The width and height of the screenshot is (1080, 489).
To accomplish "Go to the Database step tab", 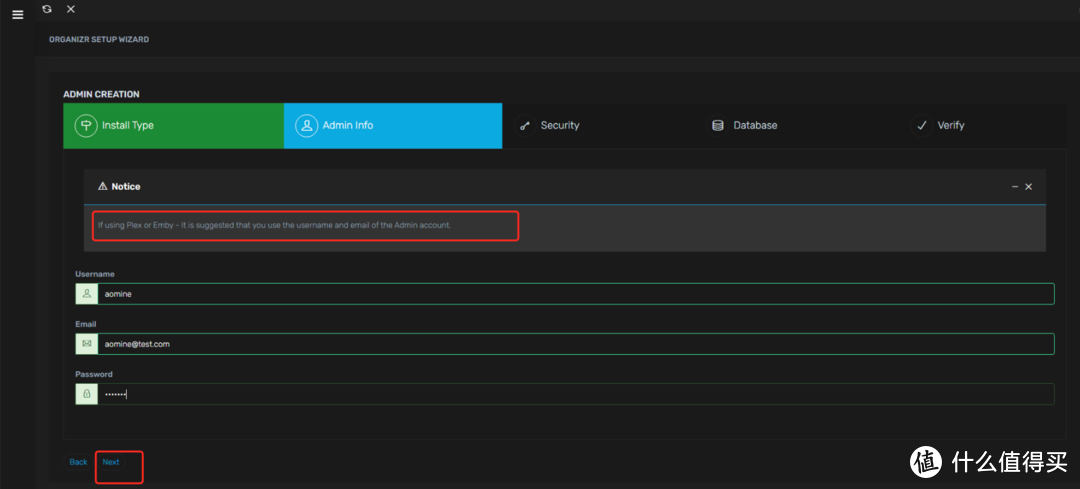I will tap(755, 126).
